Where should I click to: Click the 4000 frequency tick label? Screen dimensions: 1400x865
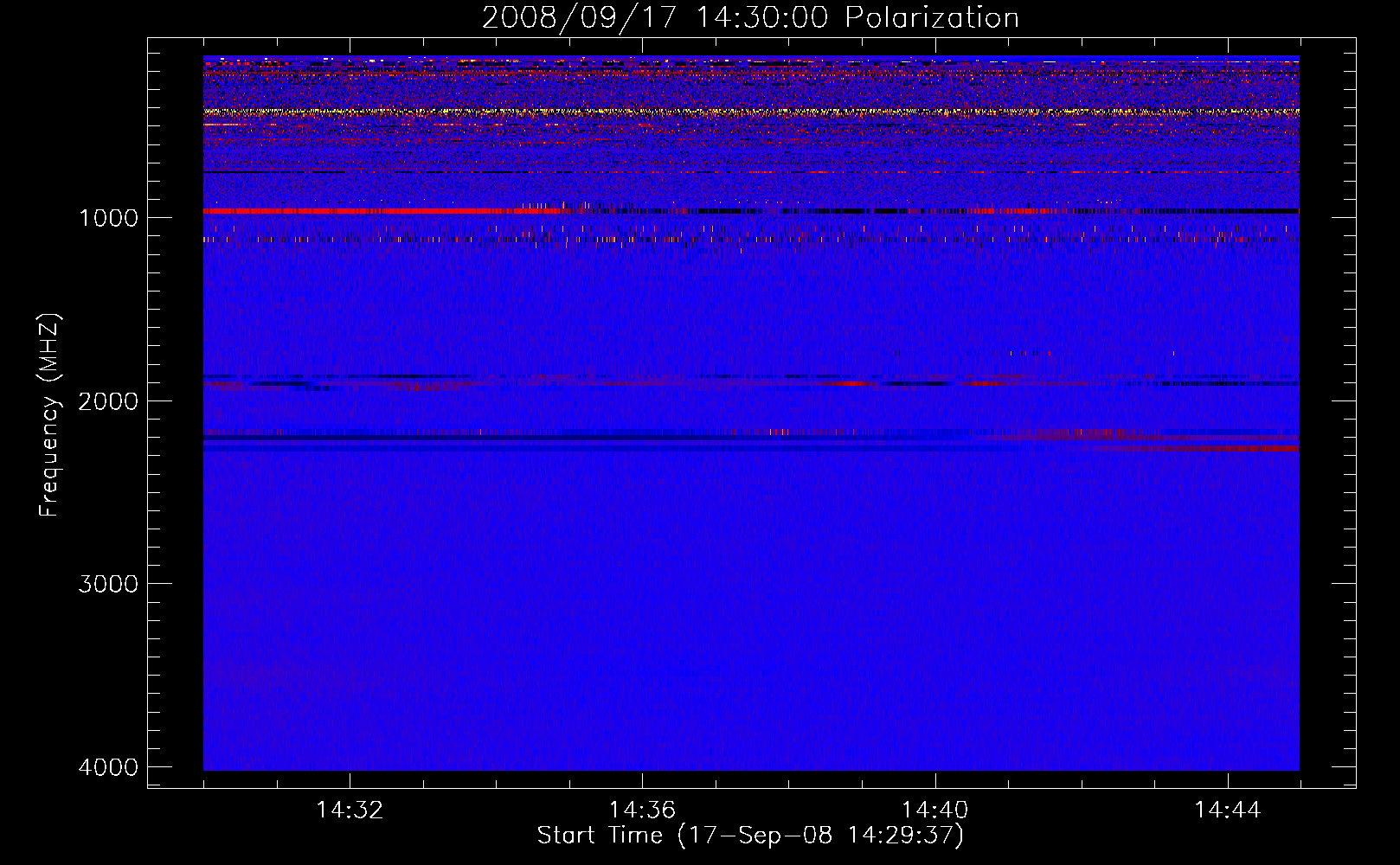pos(108,767)
